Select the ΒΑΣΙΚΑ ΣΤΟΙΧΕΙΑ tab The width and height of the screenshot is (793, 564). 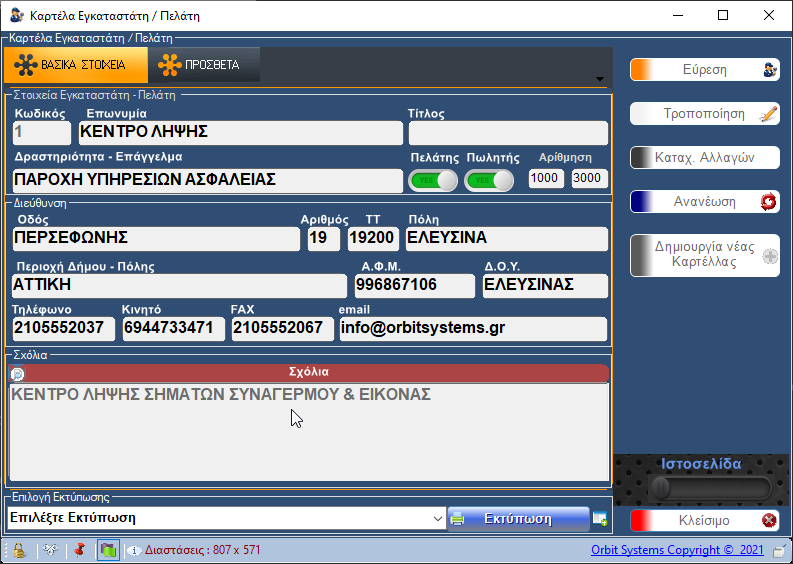76,65
